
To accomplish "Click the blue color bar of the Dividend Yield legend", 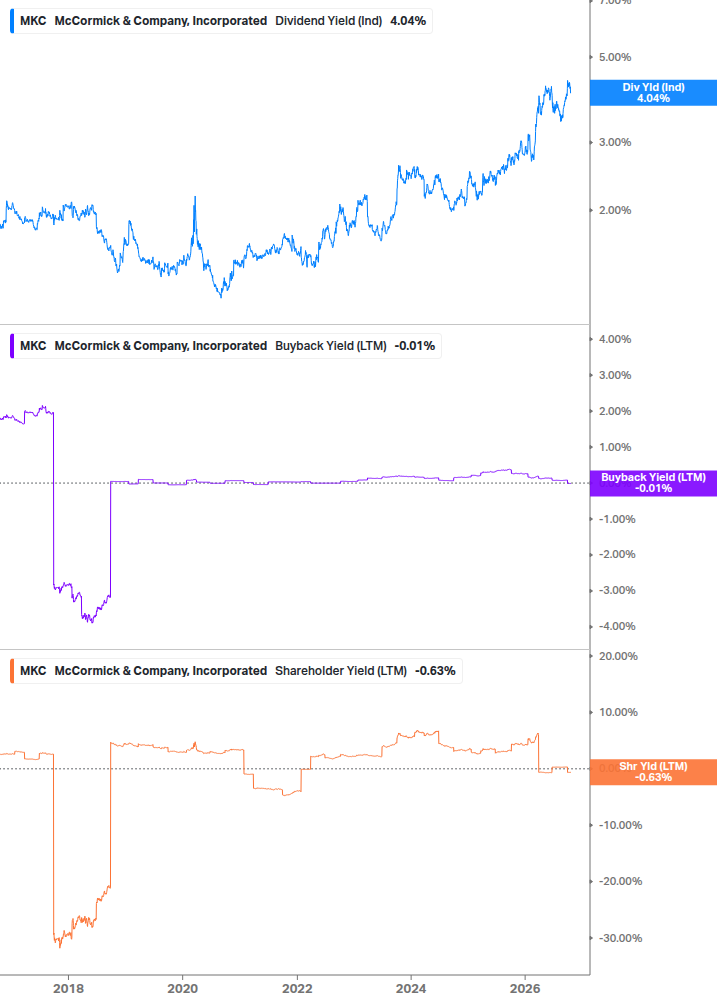I will click(x=12, y=21).
